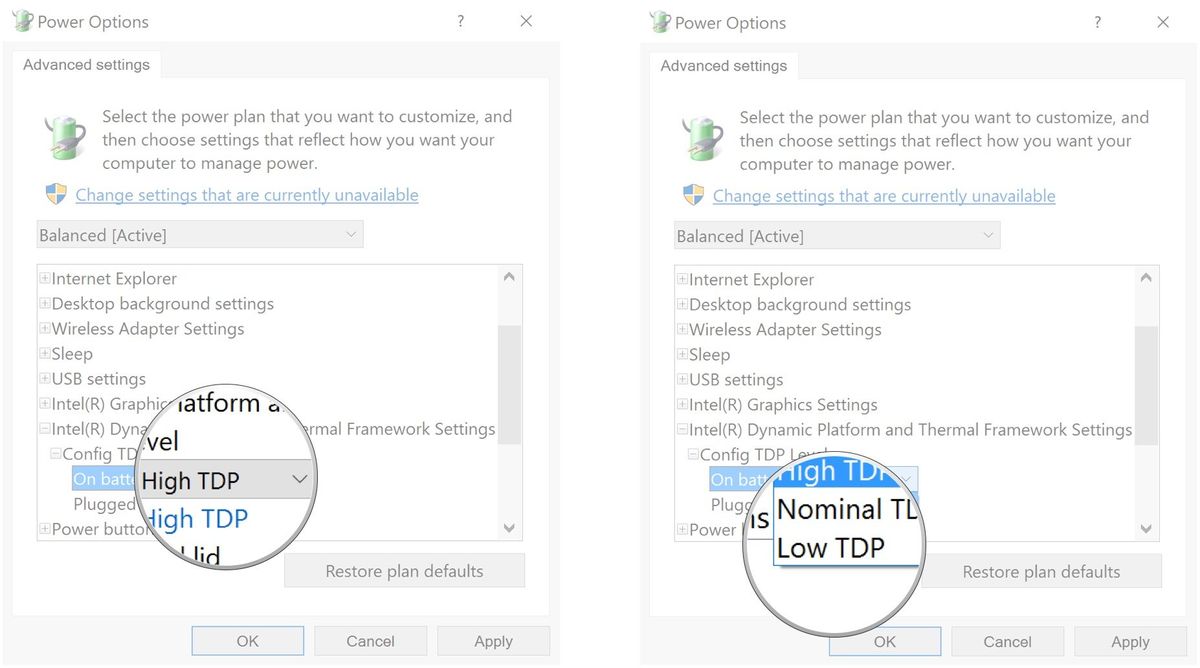Click Apply button in the left dialog
This screenshot has height=668, width=1200.
493,641
